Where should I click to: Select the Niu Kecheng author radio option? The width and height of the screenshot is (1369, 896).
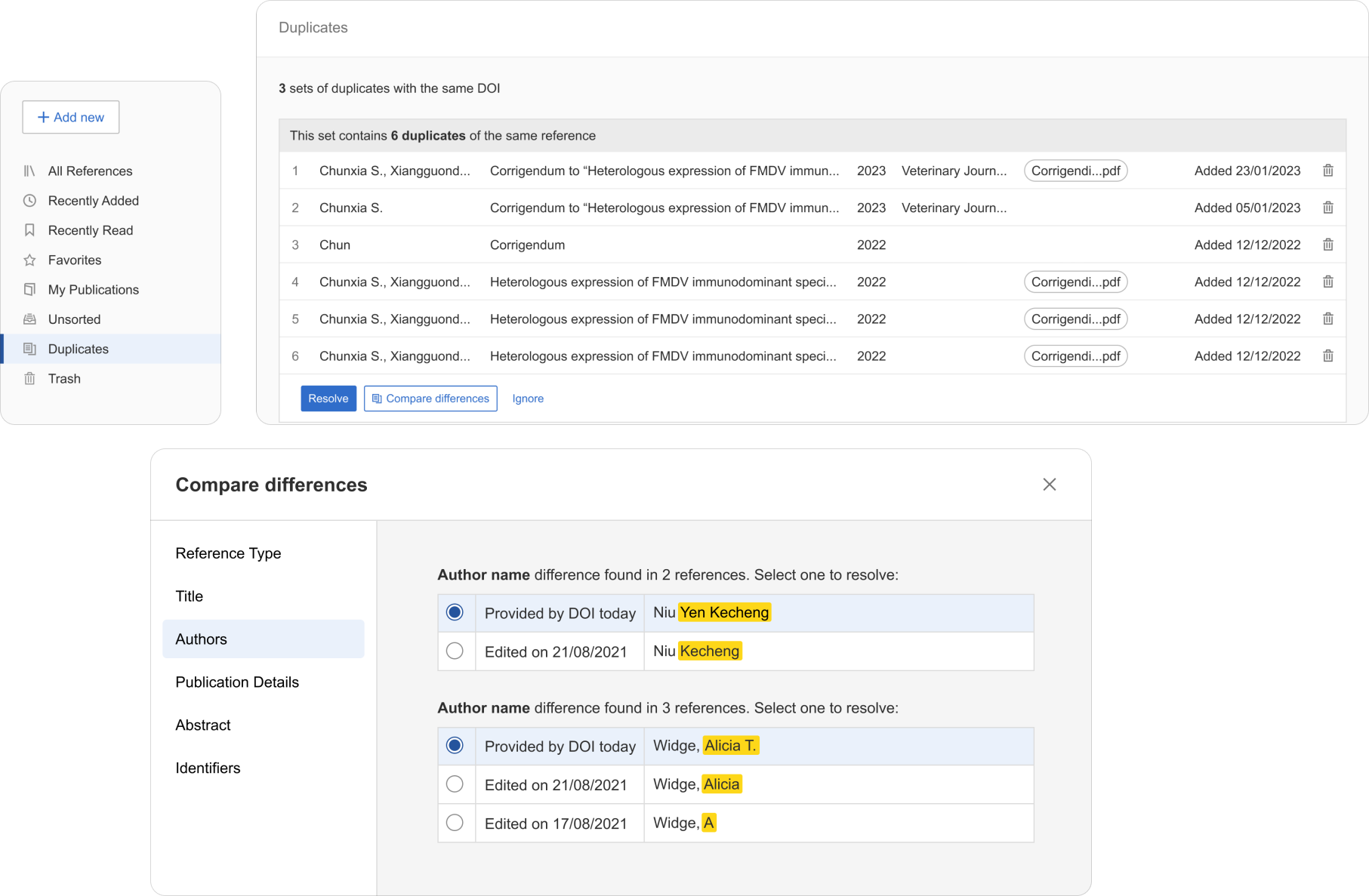(455, 651)
